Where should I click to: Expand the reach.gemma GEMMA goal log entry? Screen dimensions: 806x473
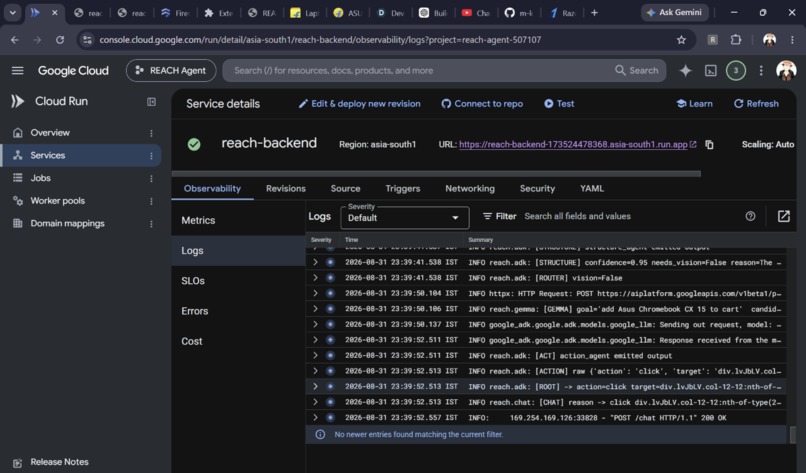click(315, 308)
